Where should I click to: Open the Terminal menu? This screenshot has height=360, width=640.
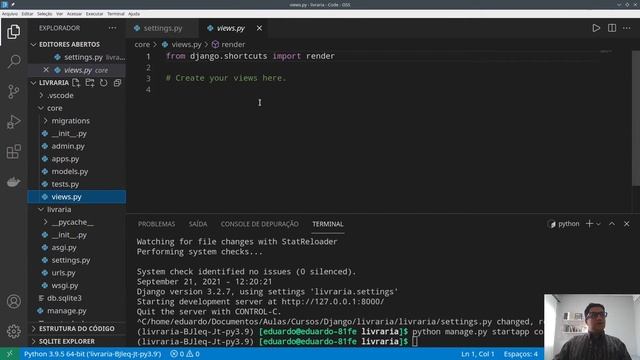click(x=116, y=14)
